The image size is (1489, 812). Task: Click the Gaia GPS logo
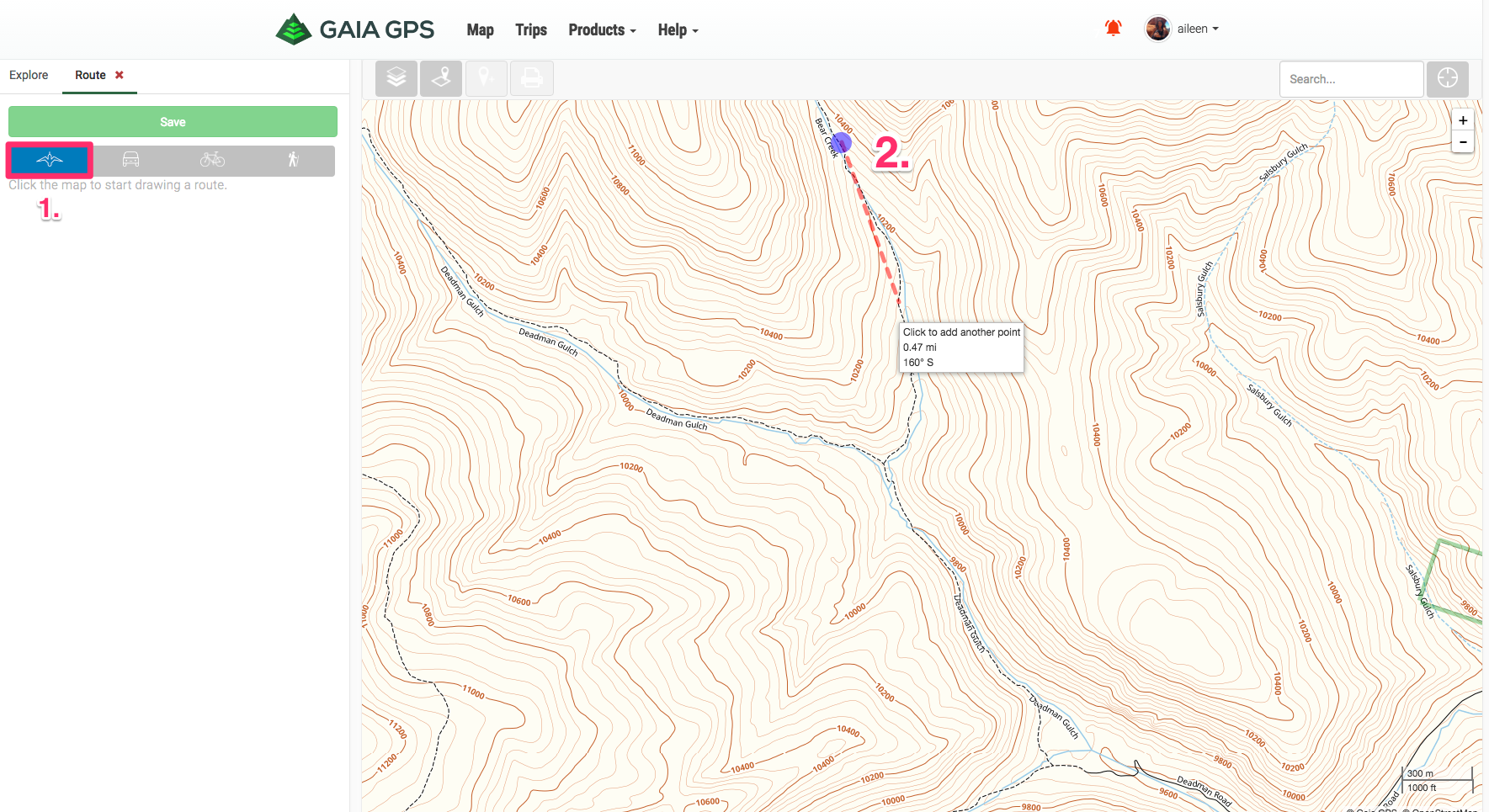pos(355,29)
